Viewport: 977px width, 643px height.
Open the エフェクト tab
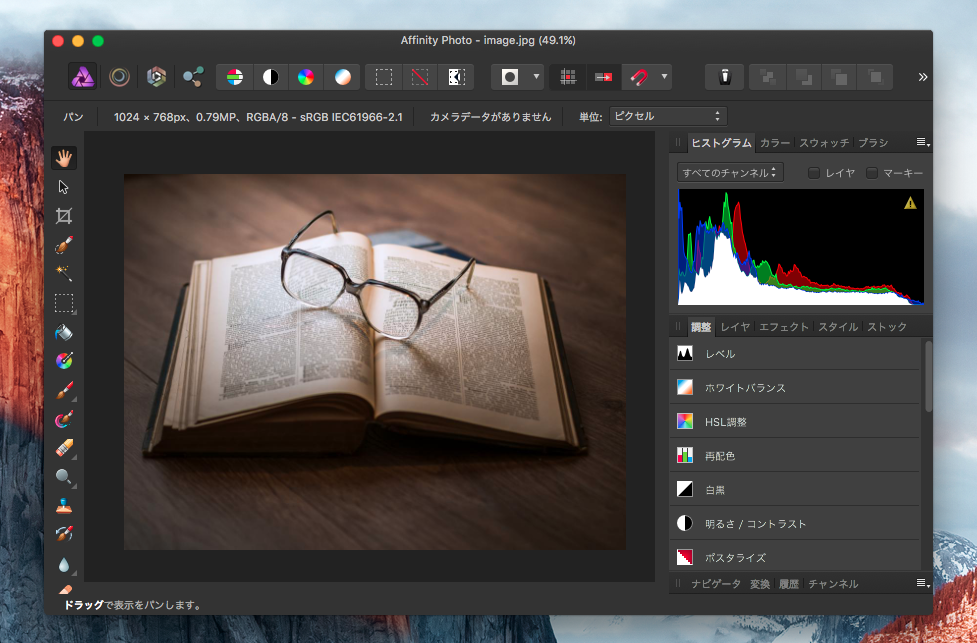coord(784,327)
